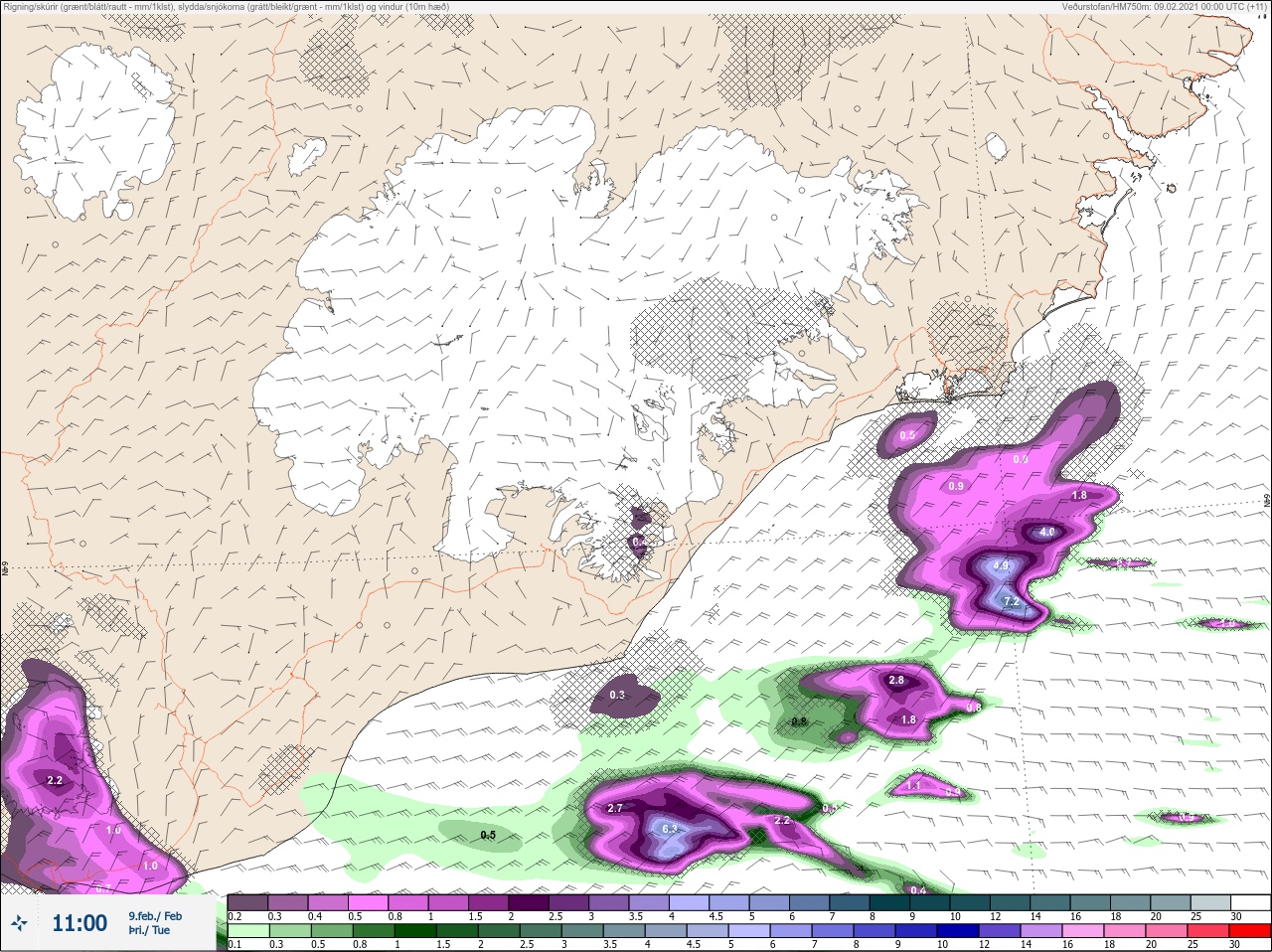Click the 0.8 value in the dark green area
The width and height of the screenshot is (1272, 952).
point(799,721)
